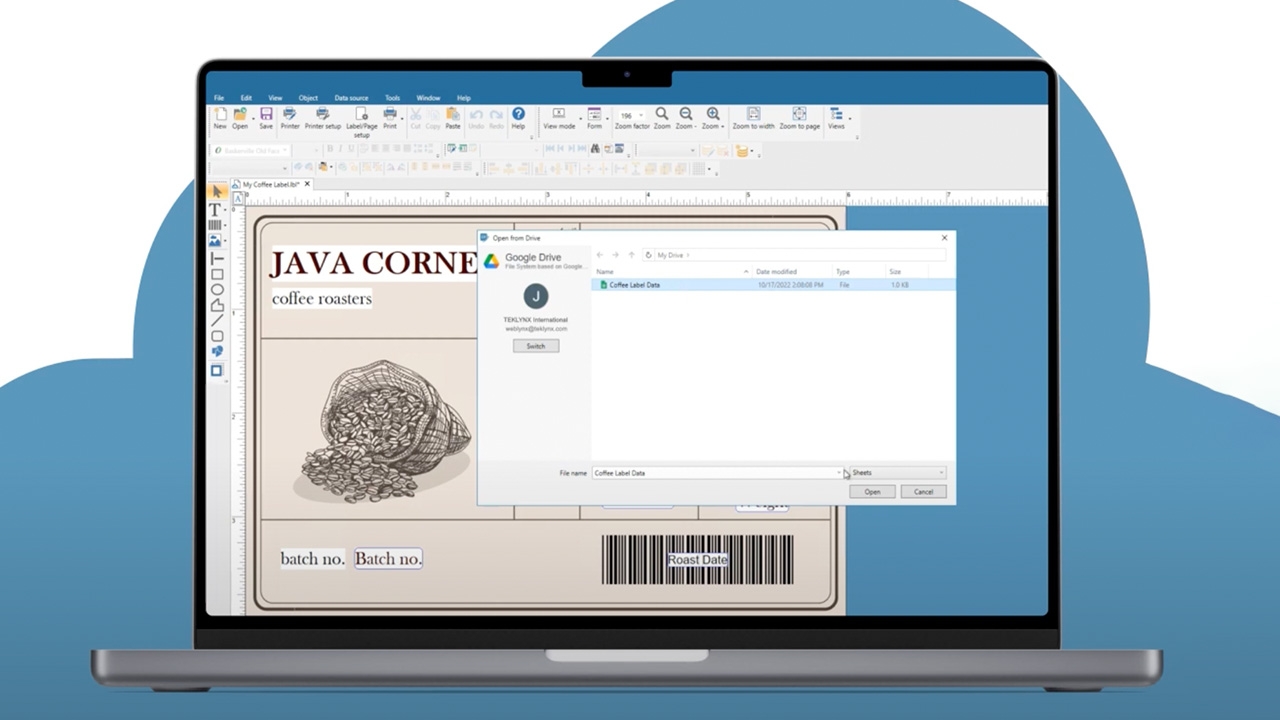Click refresh icon beside My Drive path
The image size is (1280, 720).
click(x=648, y=255)
